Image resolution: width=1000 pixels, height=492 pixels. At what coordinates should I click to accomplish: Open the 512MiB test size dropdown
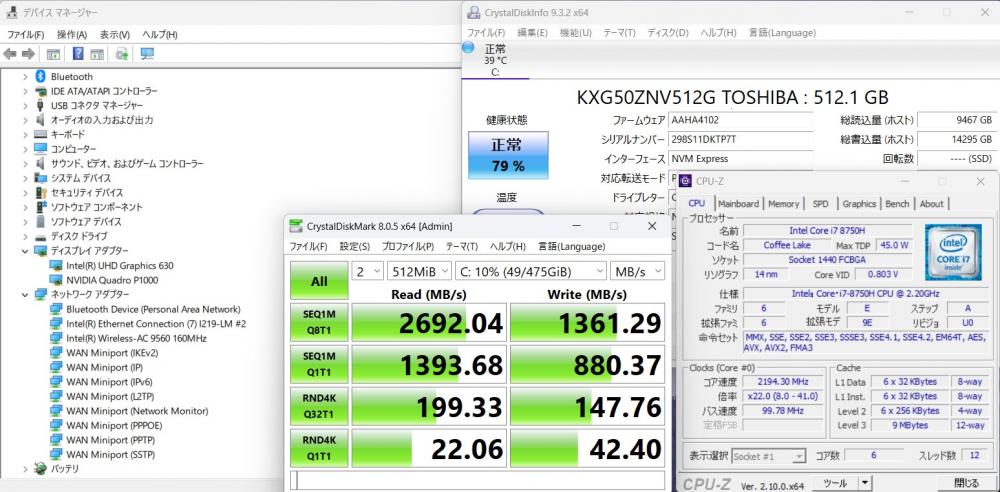419,272
